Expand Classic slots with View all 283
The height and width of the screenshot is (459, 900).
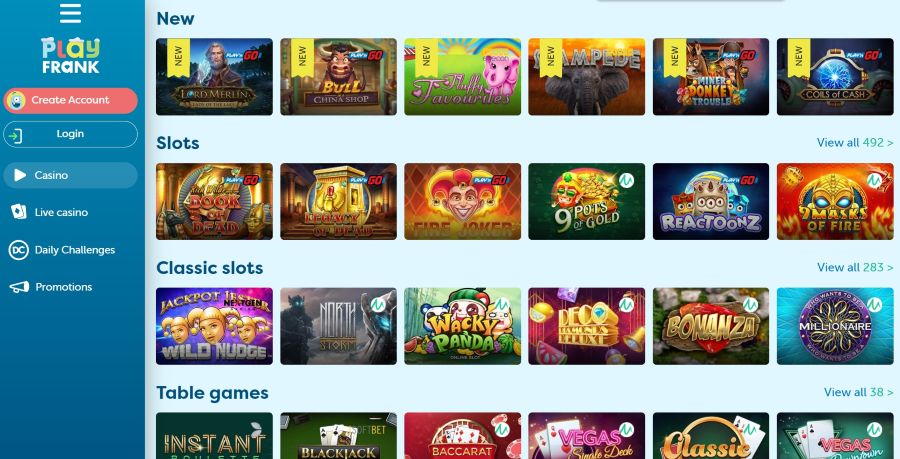pyautogui.click(x=855, y=267)
